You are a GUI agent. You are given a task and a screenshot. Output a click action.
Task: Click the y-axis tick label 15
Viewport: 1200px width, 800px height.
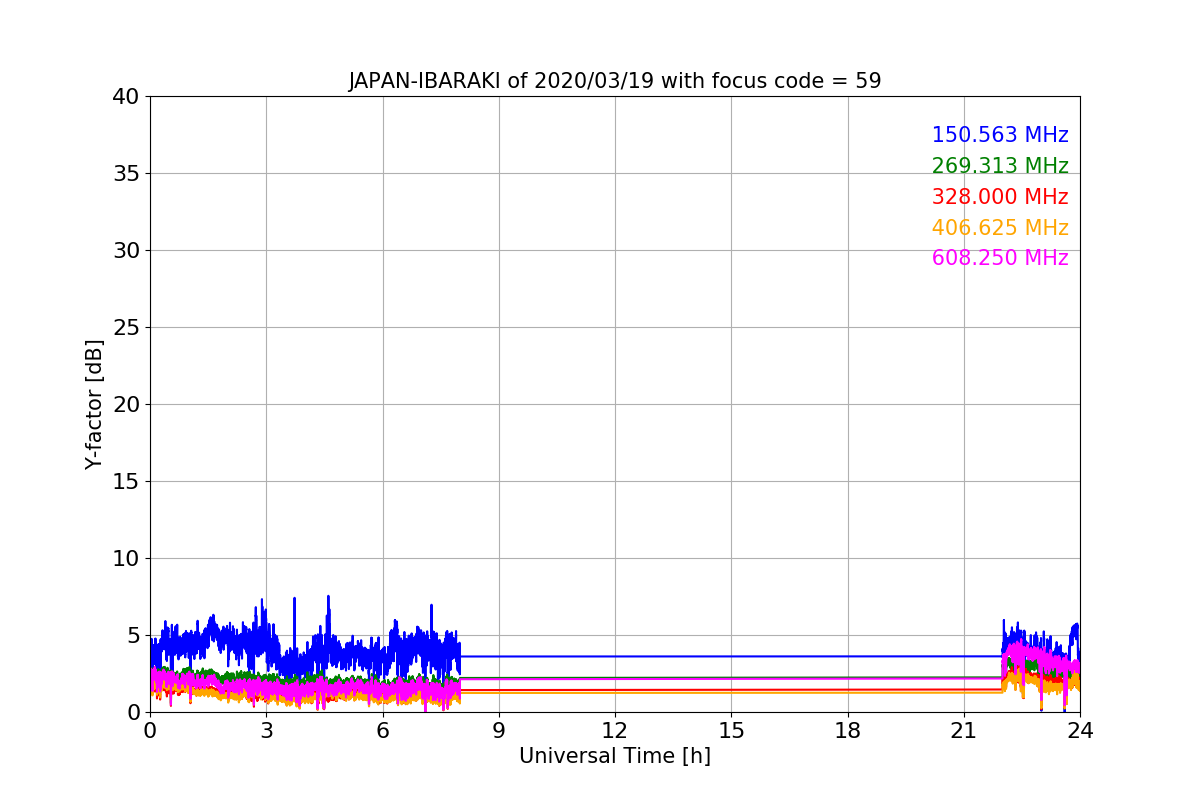tap(126, 482)
